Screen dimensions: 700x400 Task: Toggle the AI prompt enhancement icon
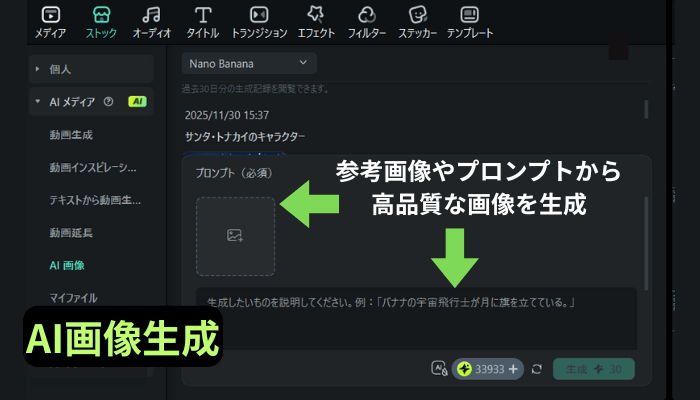click(x=438, y=369)
